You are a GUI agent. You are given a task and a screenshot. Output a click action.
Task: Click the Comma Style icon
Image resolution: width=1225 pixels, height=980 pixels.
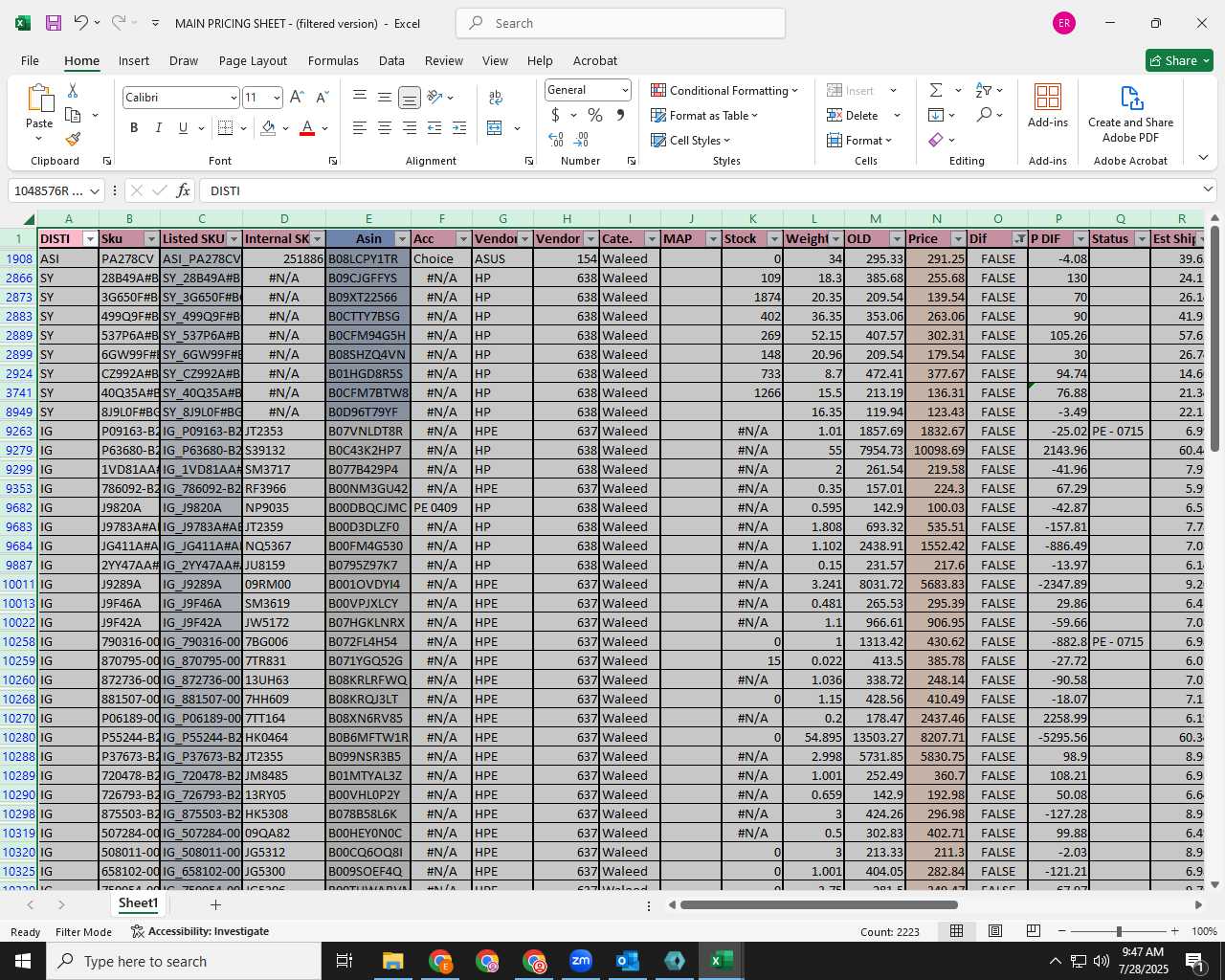[620, 115]
